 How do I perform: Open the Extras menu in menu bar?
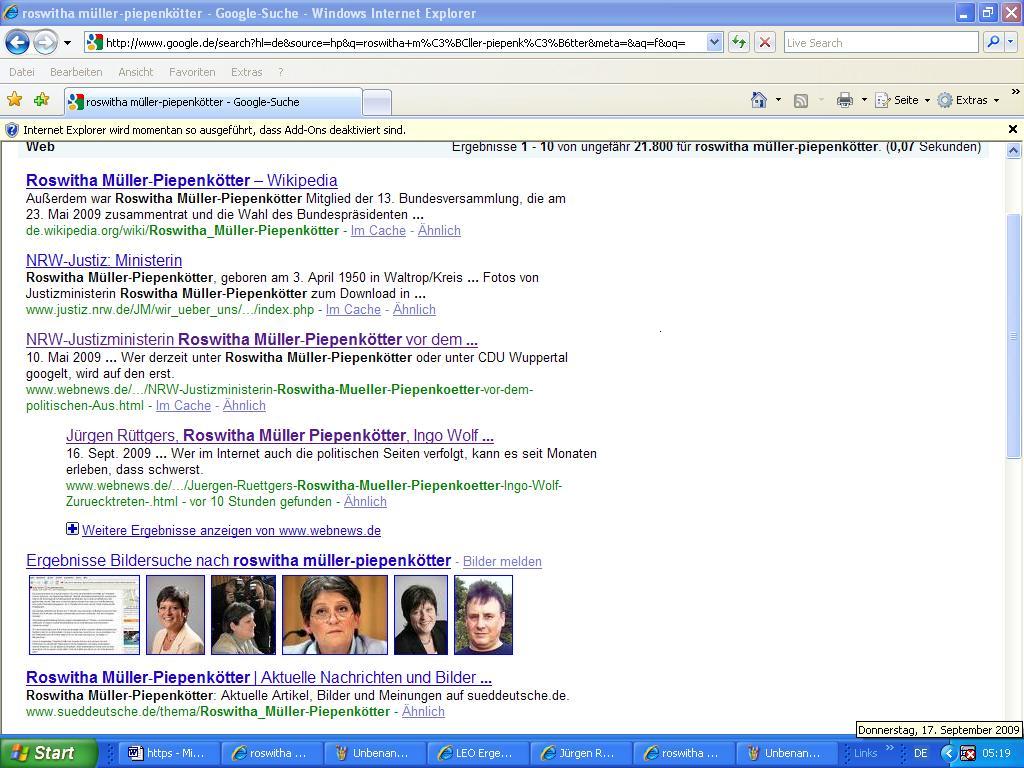(246, 72)
